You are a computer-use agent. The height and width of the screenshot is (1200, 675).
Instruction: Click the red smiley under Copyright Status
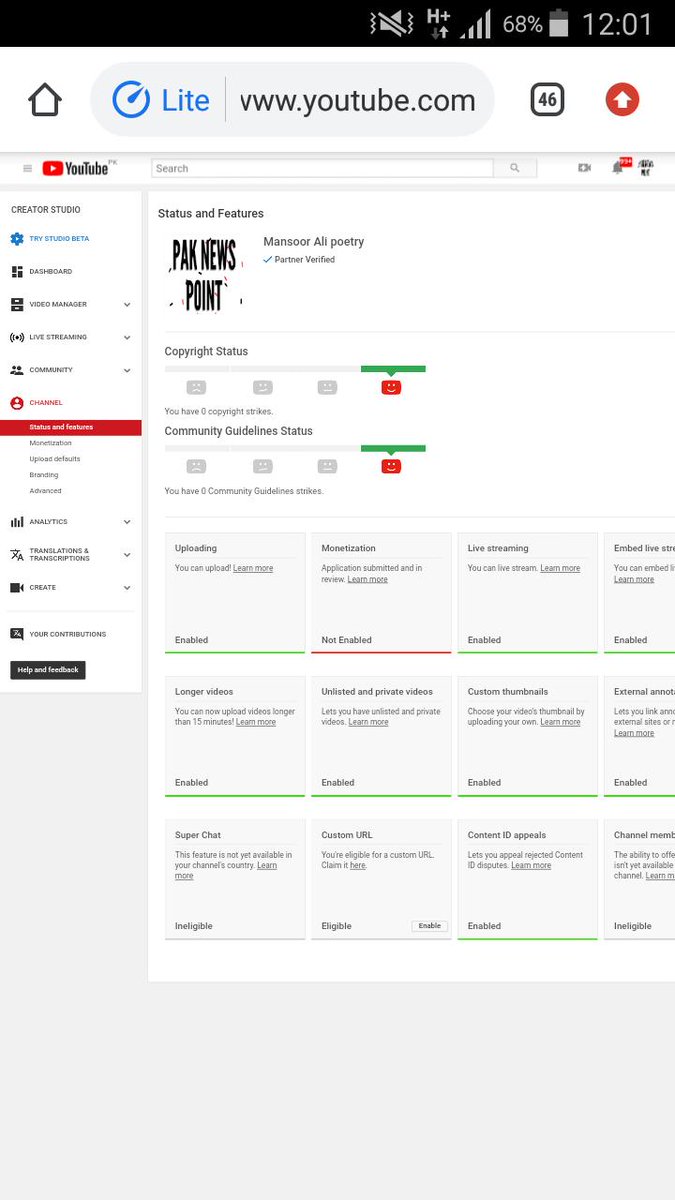click(x=391, y=387)
